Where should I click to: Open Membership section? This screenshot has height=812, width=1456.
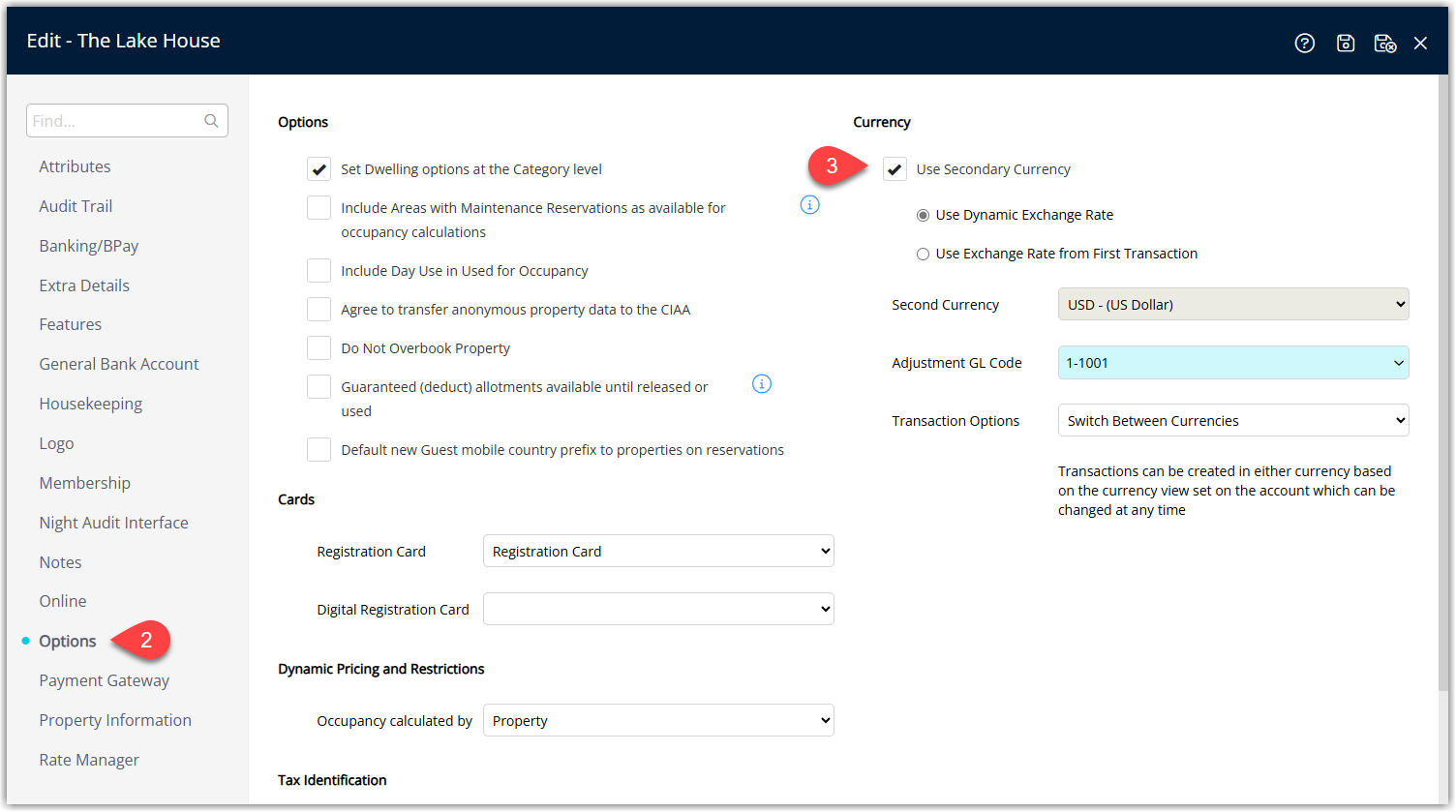[84, 483]
